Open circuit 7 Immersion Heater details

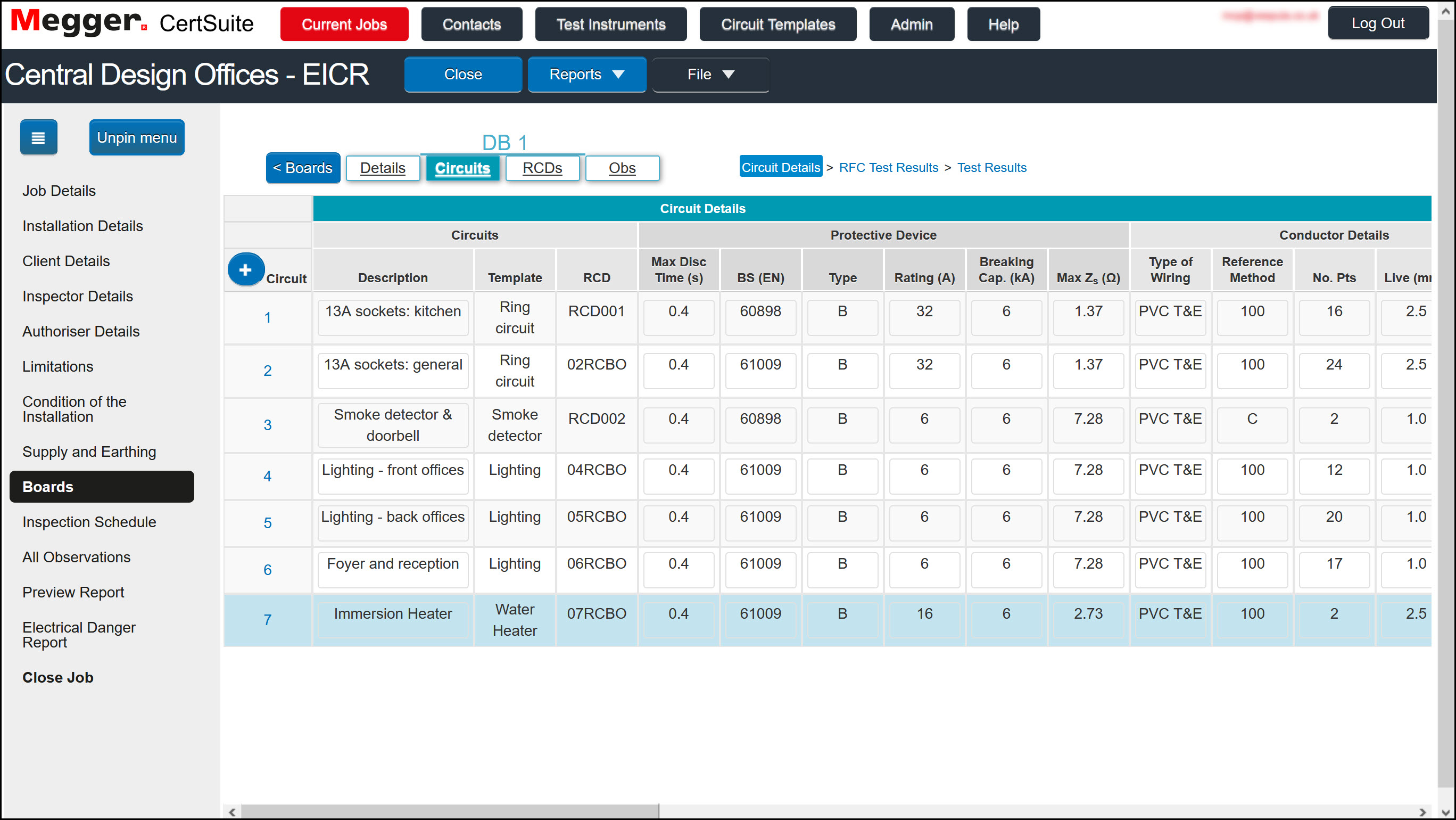click(267, 620)
